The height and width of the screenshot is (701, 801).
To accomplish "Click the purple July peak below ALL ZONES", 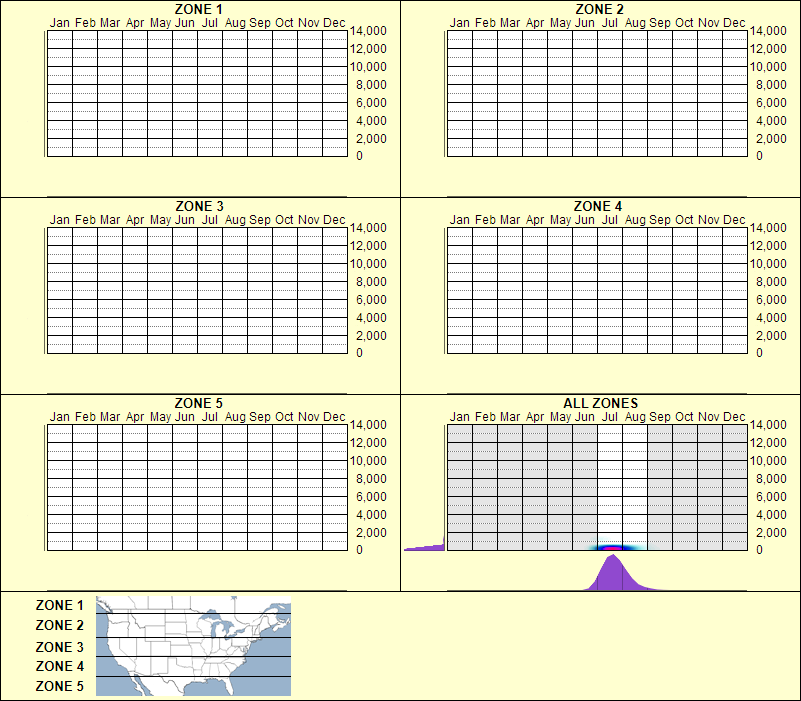I will [614, 575].
